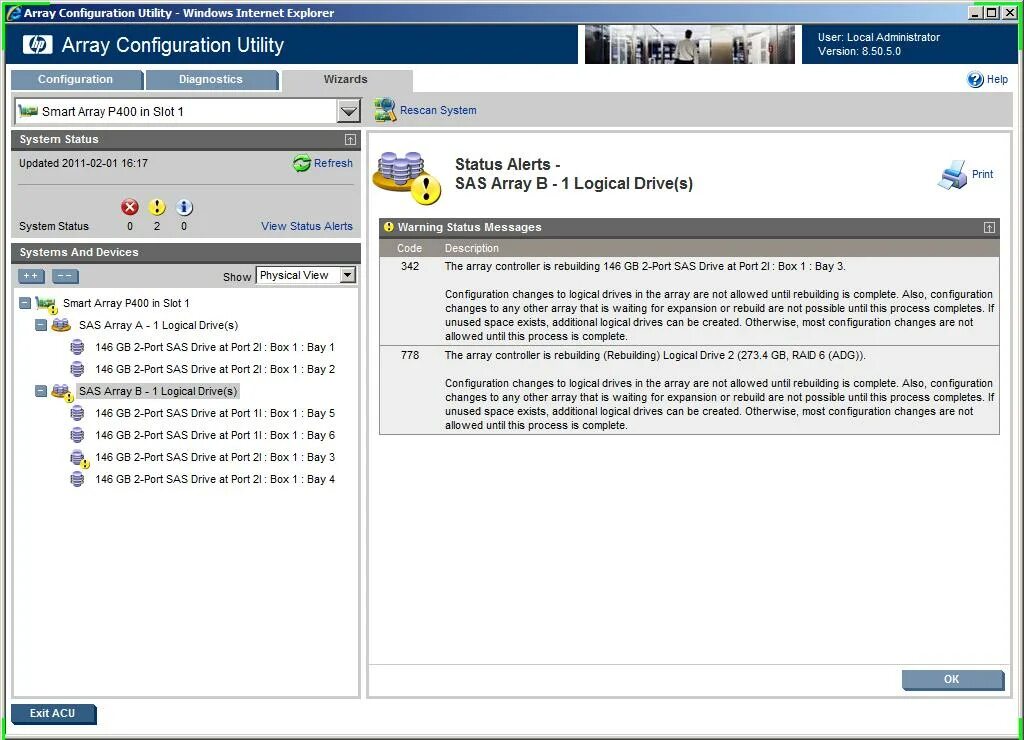Click the Code column header

pos(409,248)
